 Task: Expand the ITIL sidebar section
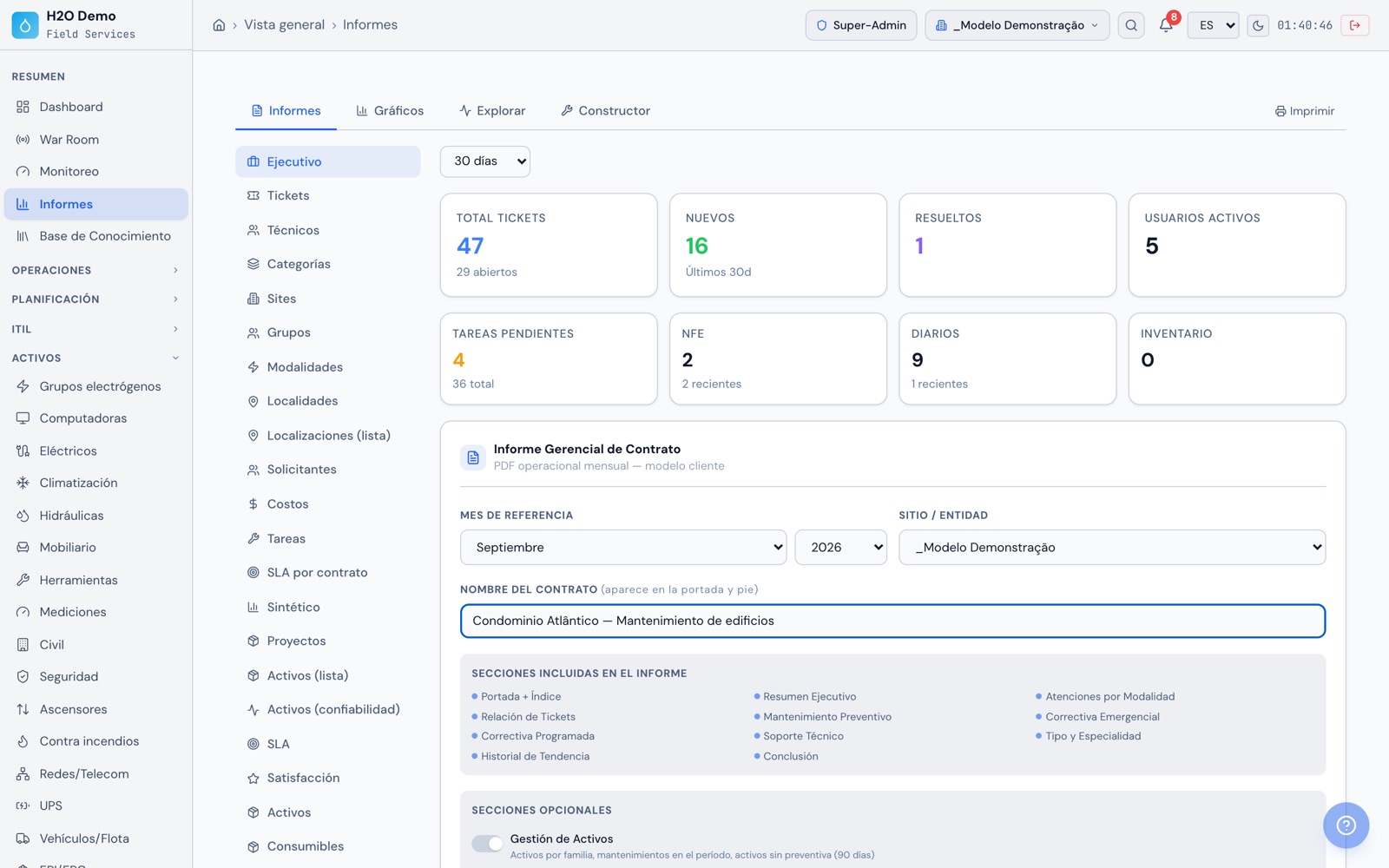(x=95, y=330)
